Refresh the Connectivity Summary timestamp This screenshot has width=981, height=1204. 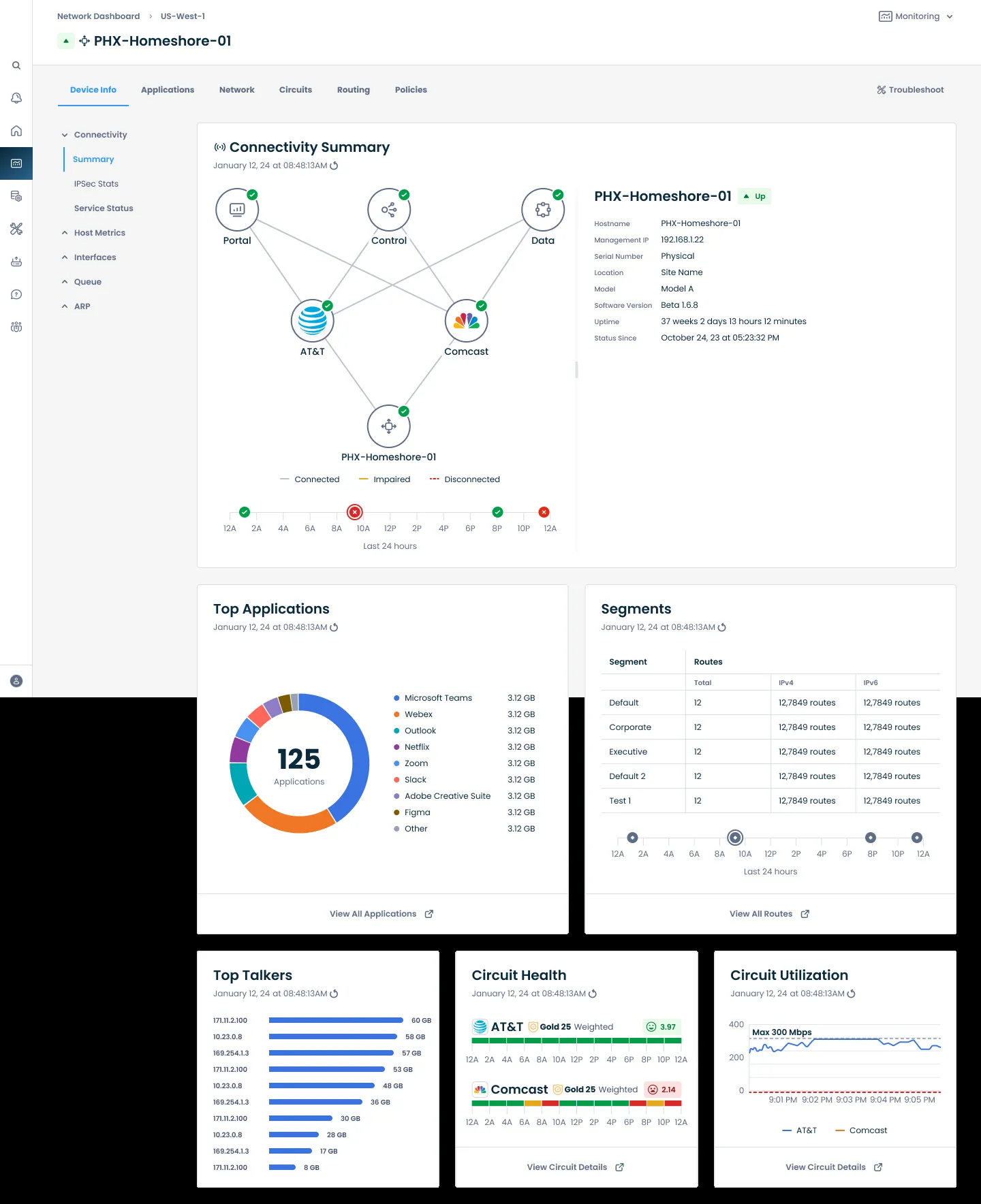[x=334, y=165]
